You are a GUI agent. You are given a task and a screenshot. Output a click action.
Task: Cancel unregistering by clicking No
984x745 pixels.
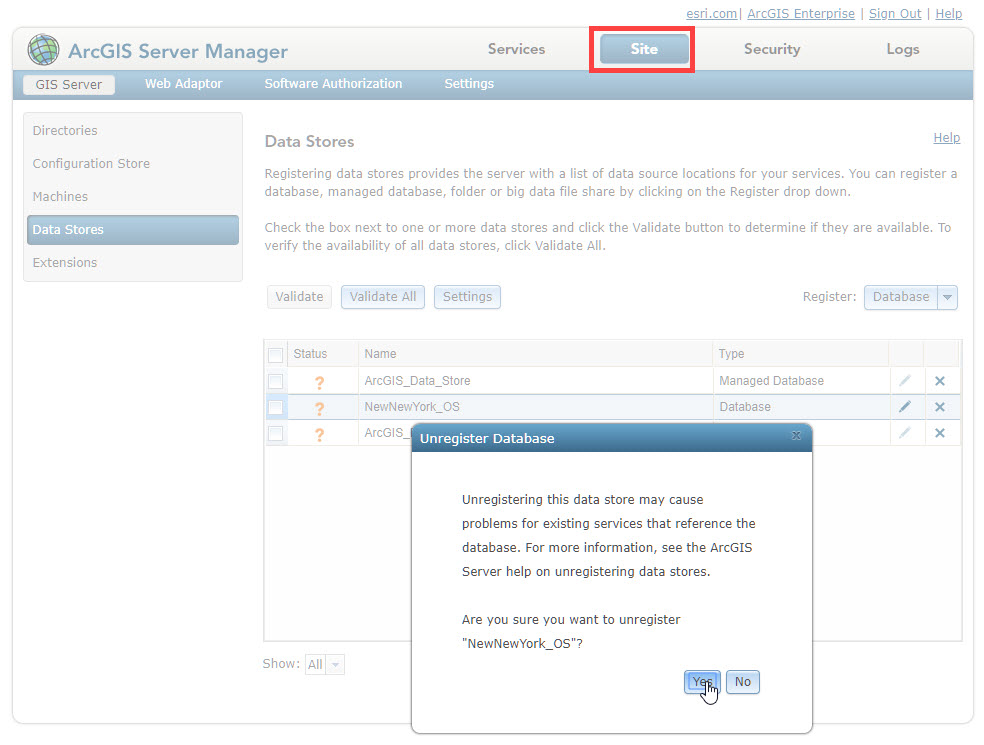point(742,682)
